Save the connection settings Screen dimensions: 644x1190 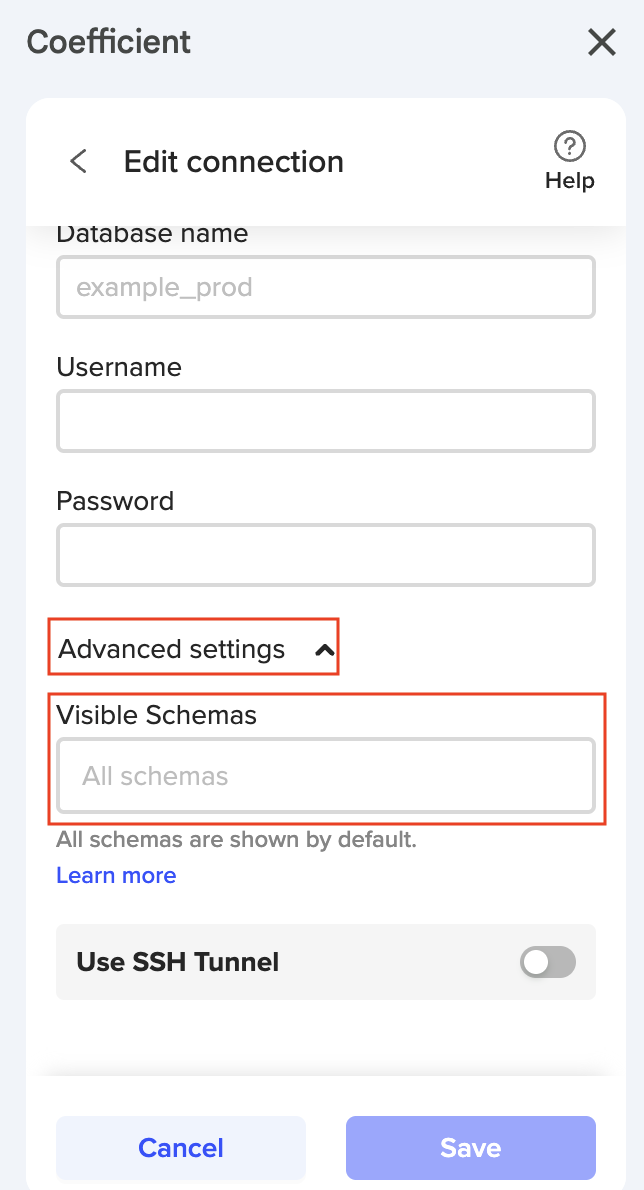(x=471, y=1148)
